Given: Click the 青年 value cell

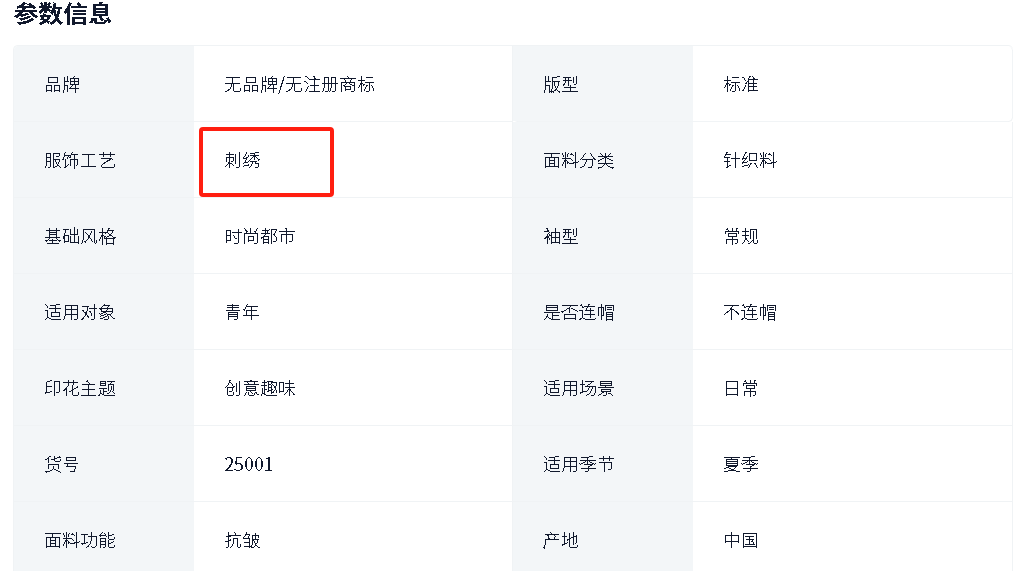Looking at the screenshot, I should pos(353,312).
